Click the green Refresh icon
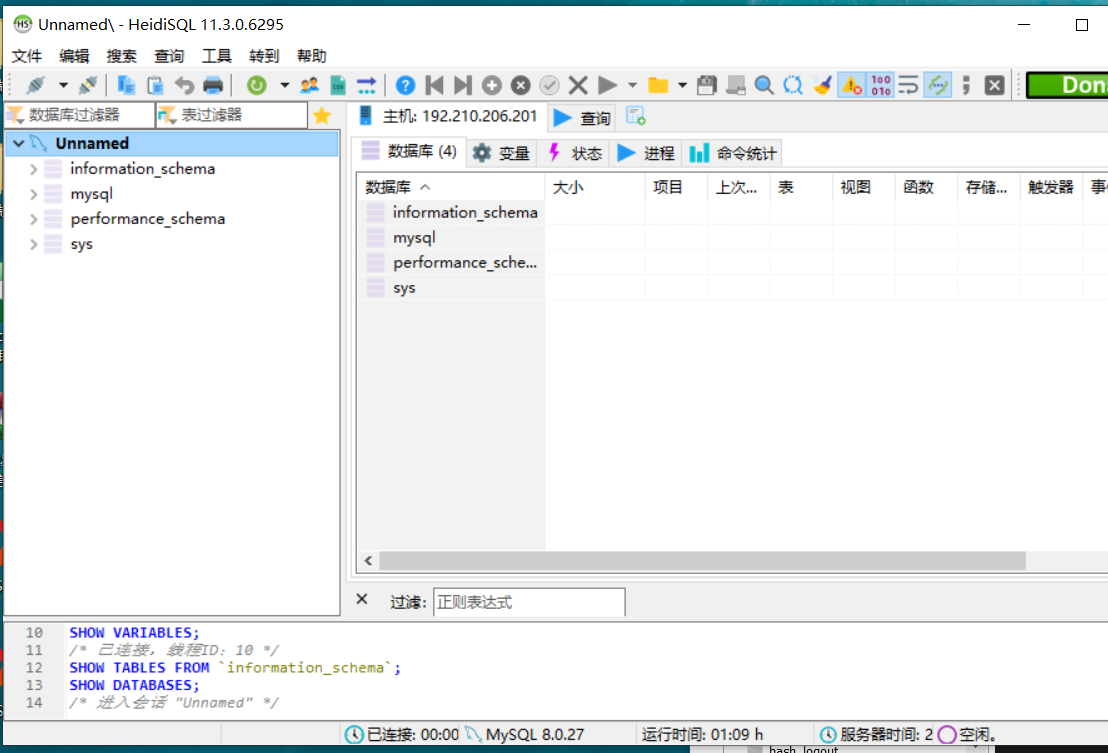1108x753 pixels. coord(257,85)
